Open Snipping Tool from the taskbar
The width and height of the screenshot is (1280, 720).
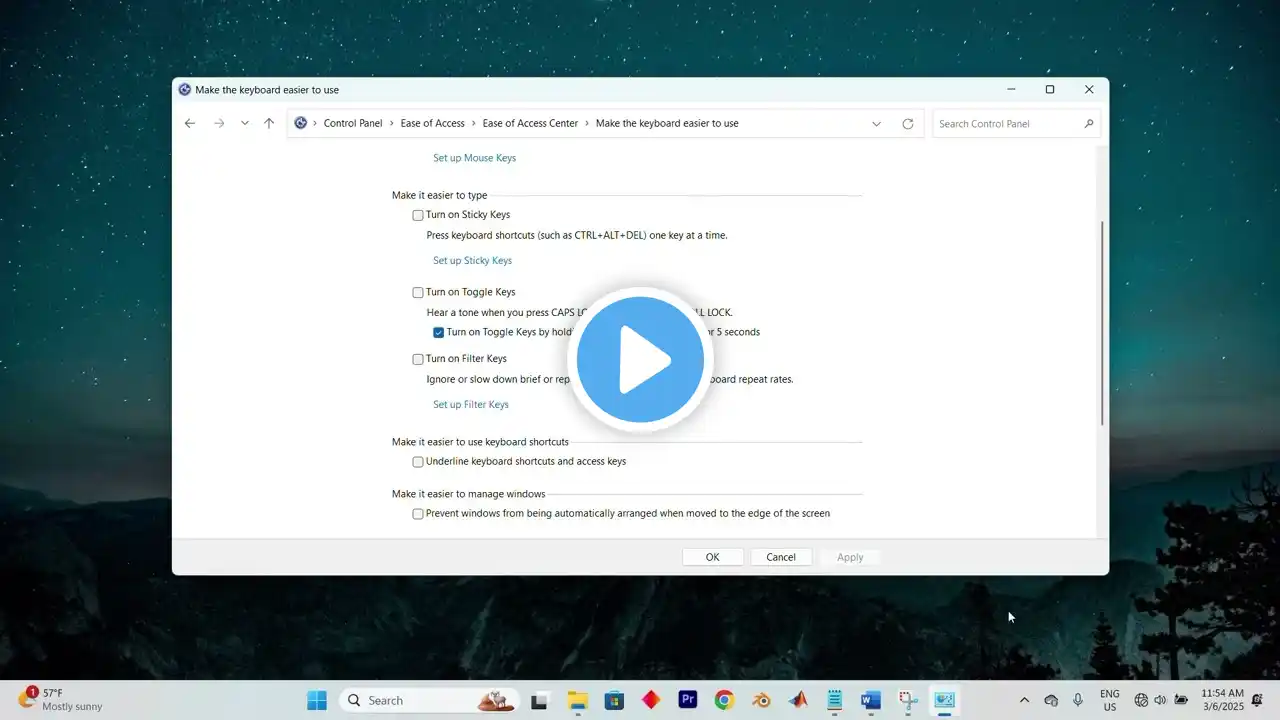pos(908,700)
